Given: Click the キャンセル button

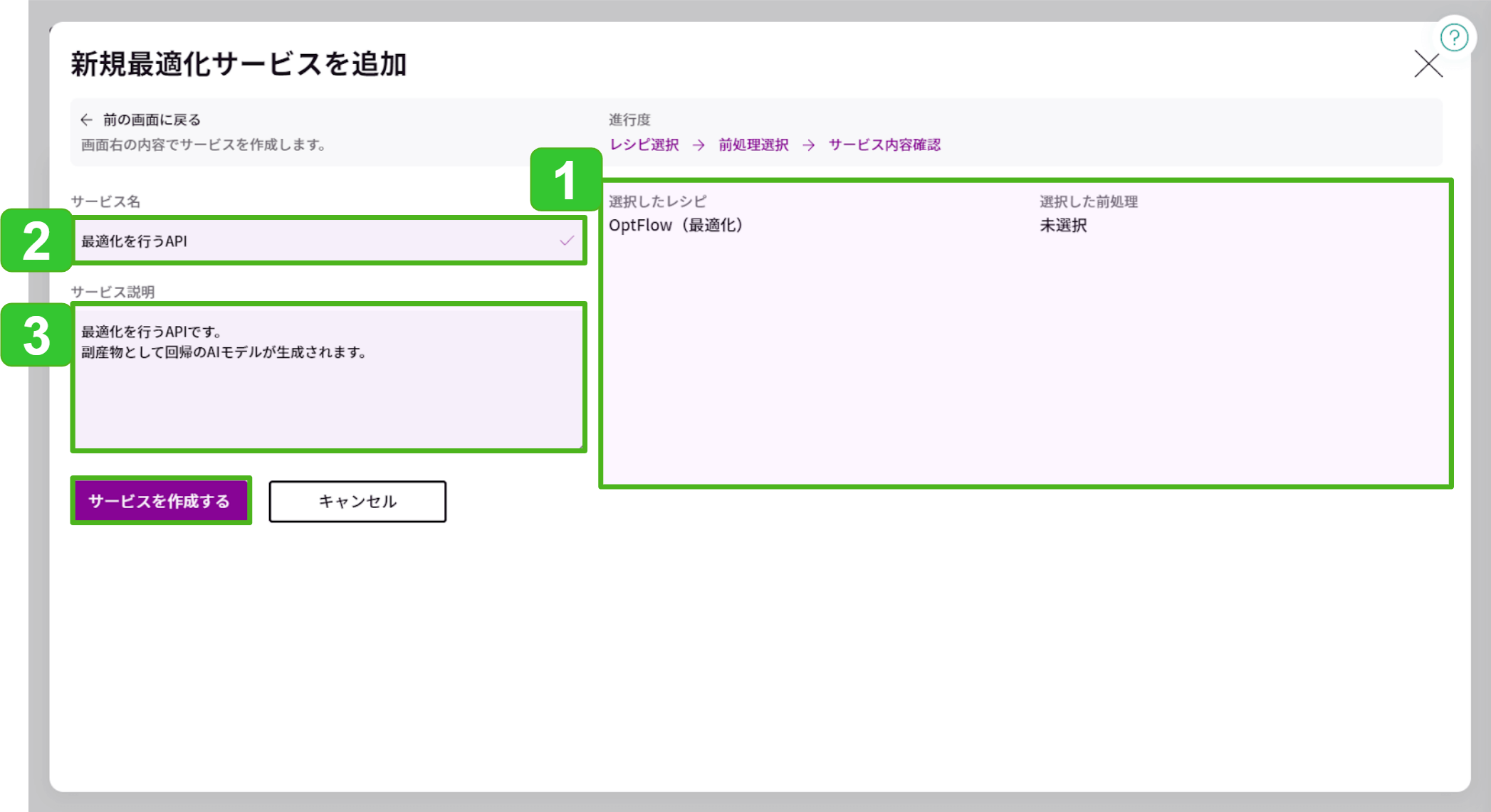Looking at the screenshot, I should [x=357, y=501].
